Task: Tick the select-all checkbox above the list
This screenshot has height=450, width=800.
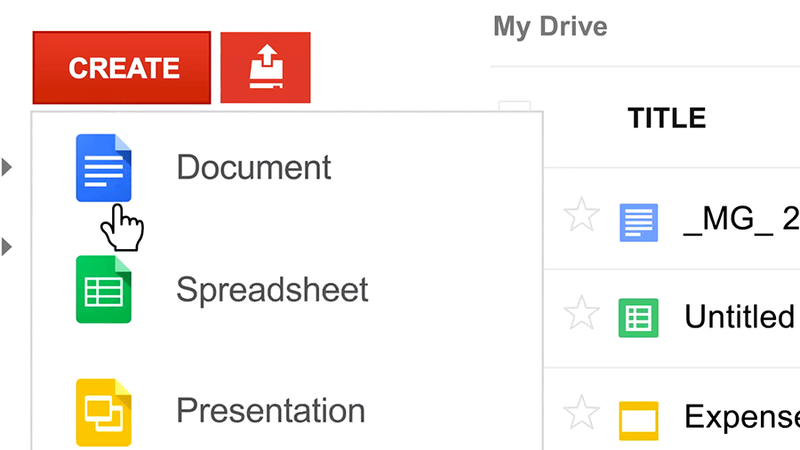Action: (514, 107)
